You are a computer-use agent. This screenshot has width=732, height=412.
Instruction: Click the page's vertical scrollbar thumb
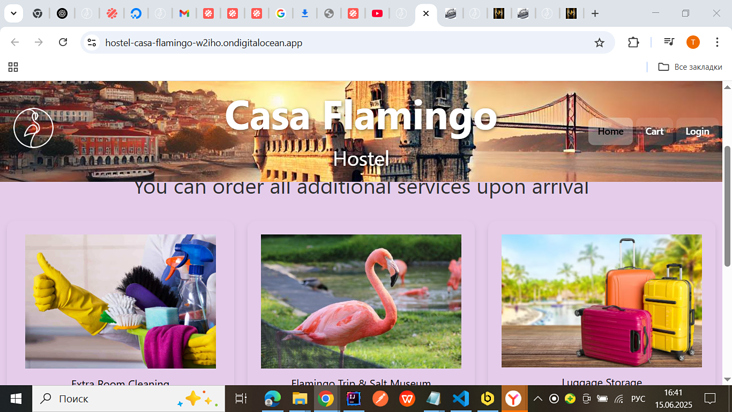tap(727, 205)
